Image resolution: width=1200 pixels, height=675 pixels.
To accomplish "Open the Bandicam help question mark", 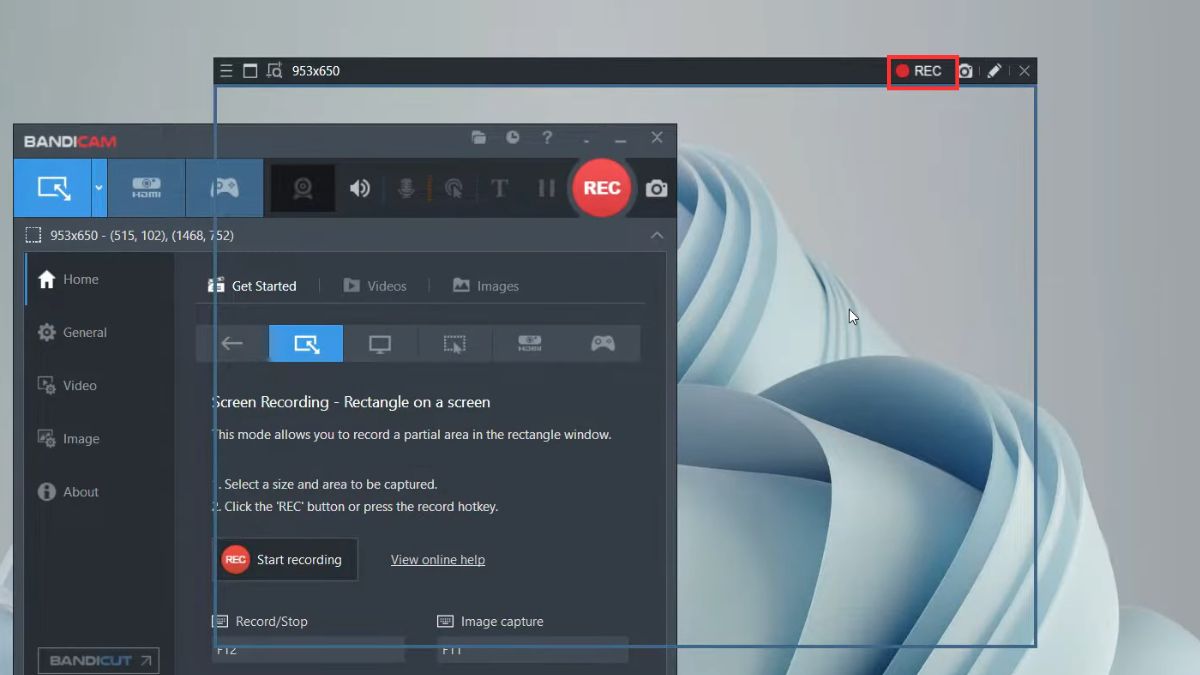I will click(547, 137).
